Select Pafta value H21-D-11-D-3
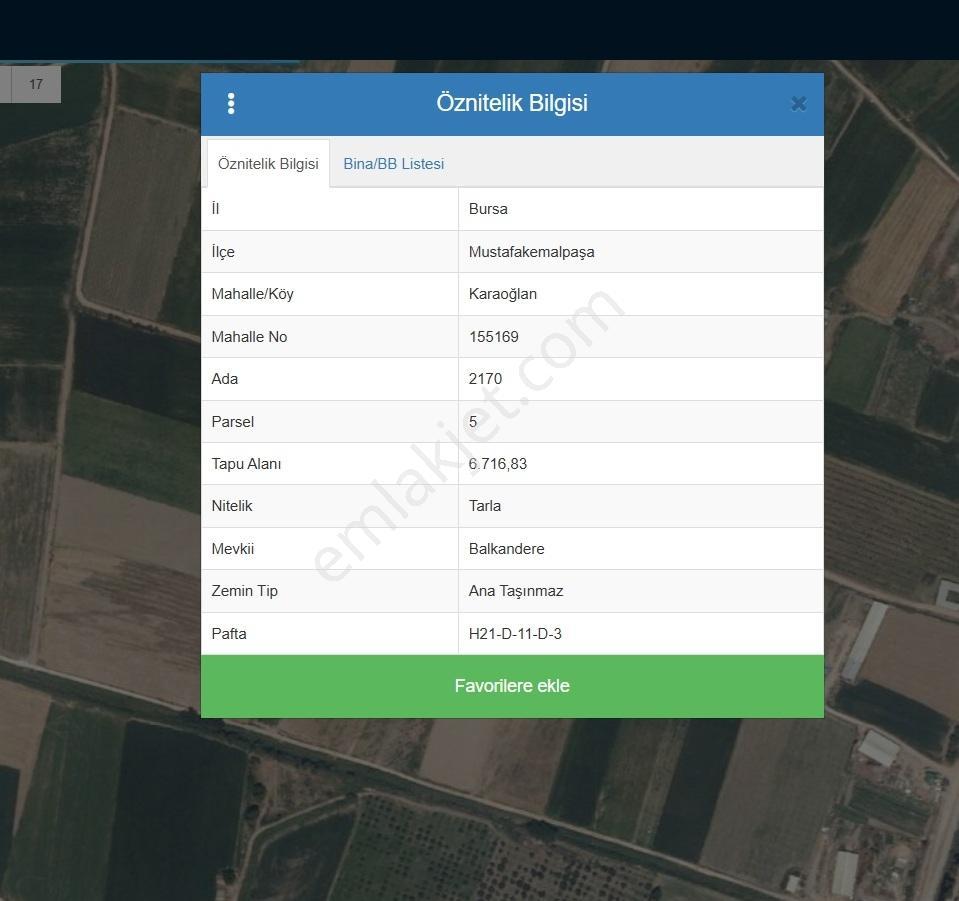This screenshot has height=901, width=959. click(515, 634)
